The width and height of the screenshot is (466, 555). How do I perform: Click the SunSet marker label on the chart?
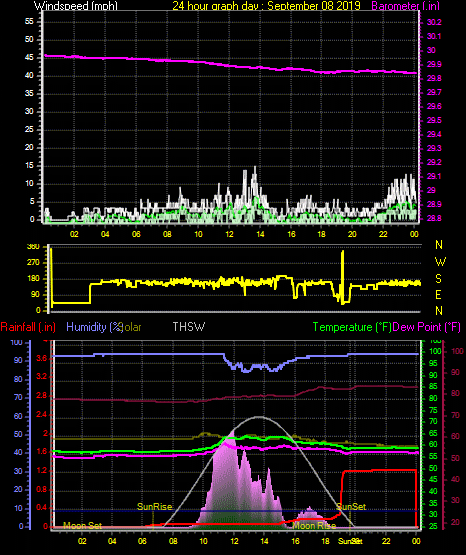click(351, 507)
